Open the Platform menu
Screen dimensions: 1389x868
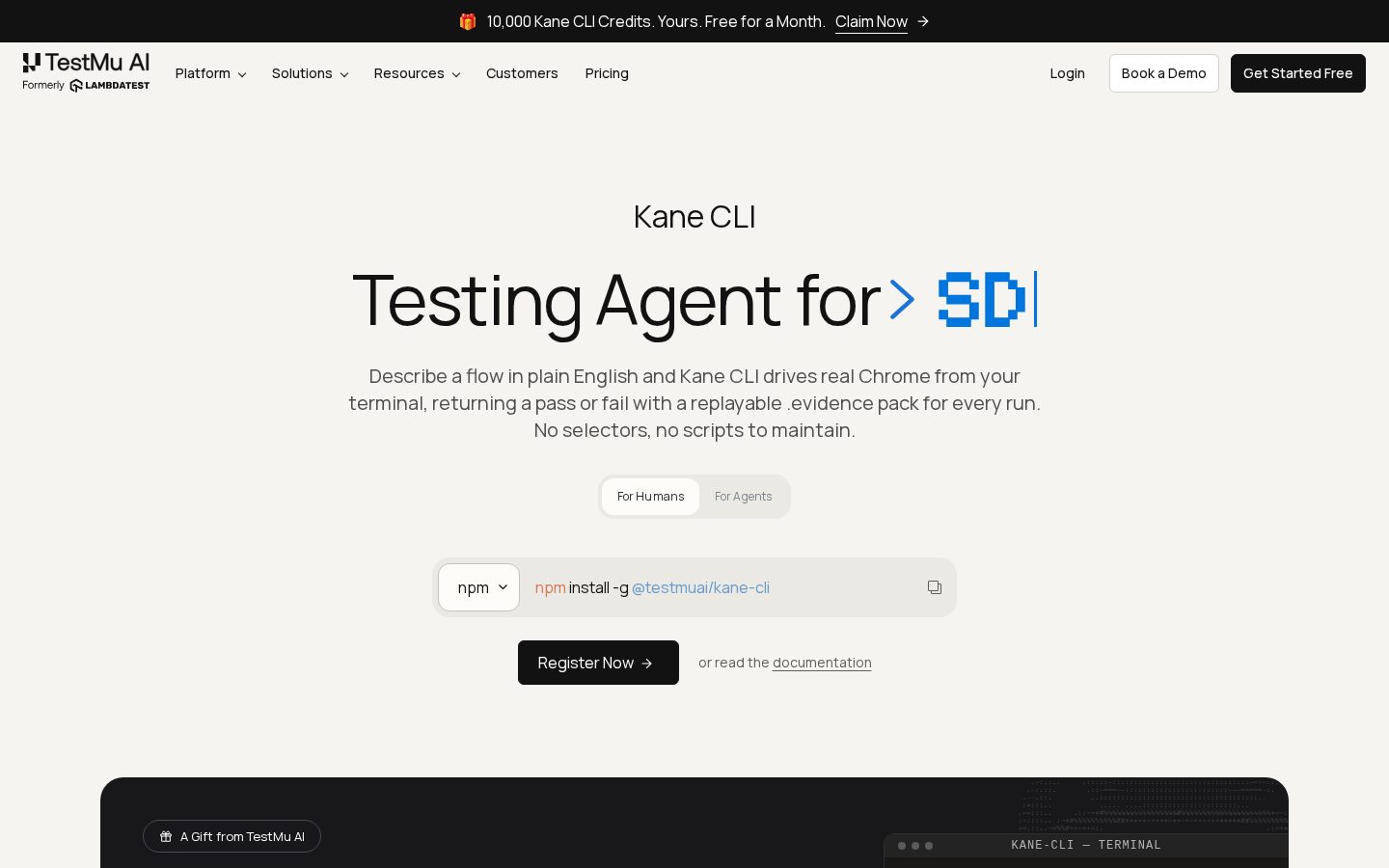pyautogui.click(x=210, y=73)
